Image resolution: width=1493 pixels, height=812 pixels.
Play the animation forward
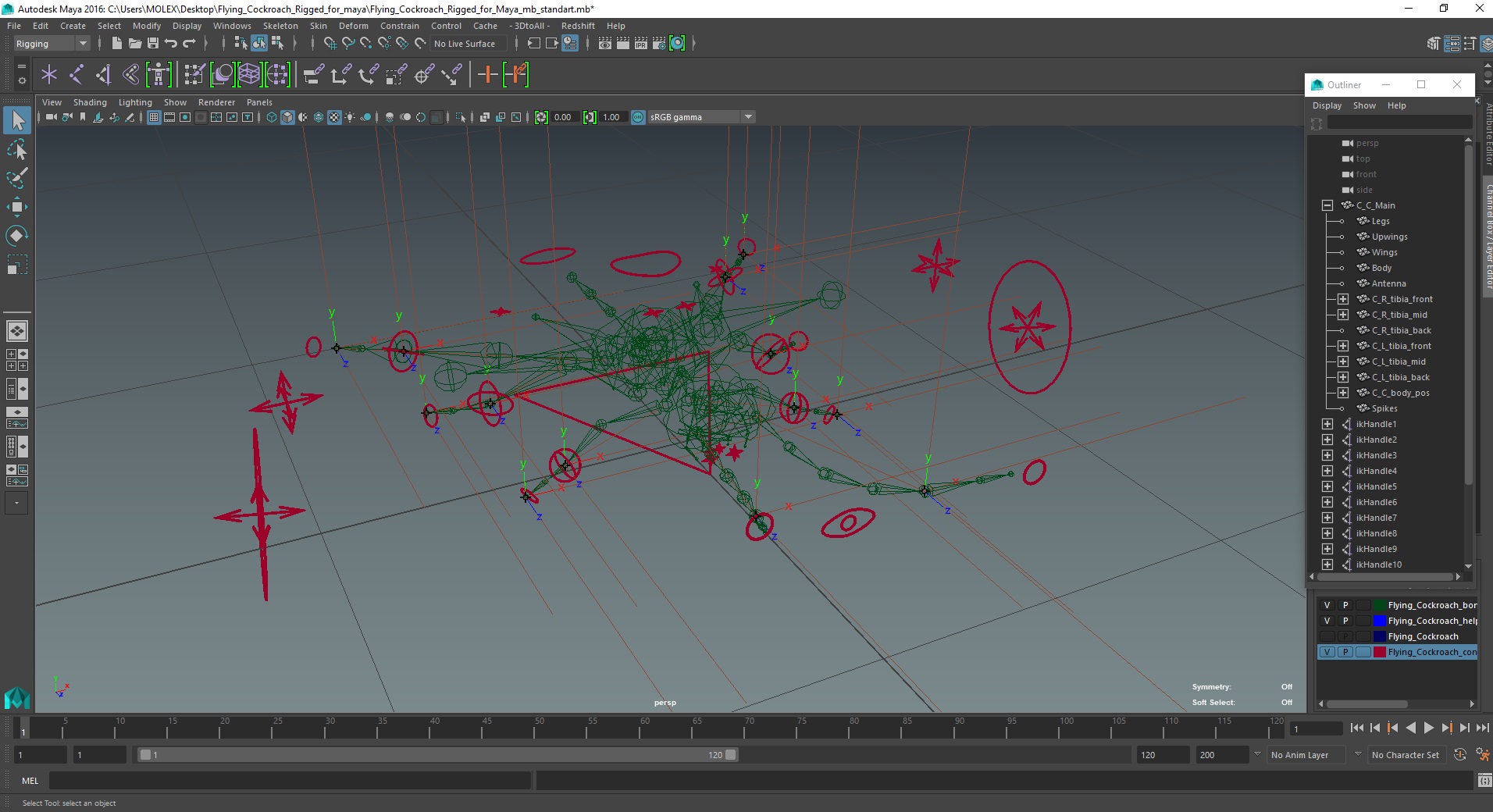pos(1428,728)
